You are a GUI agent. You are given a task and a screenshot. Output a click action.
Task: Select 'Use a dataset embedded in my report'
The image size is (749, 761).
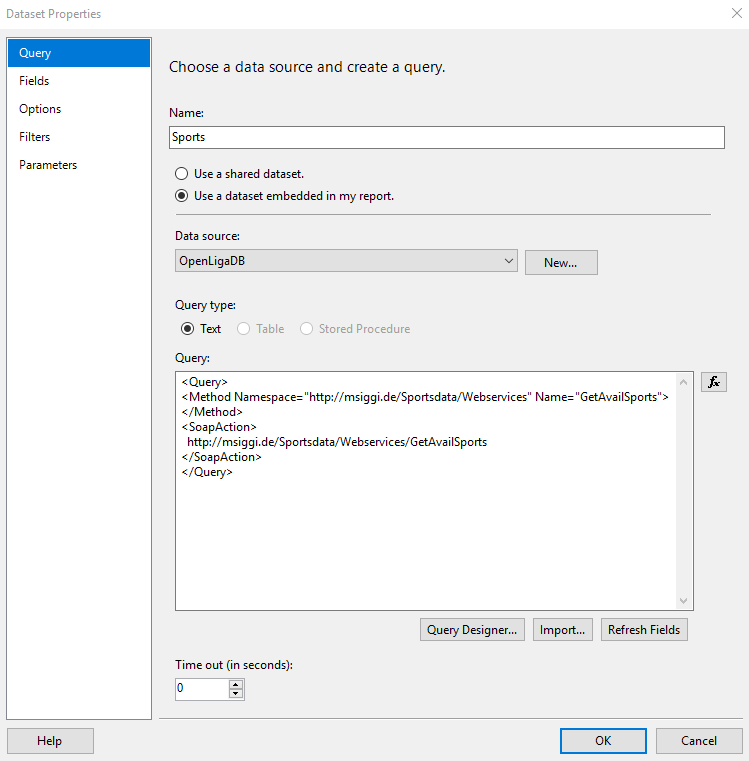pos(182,196)
